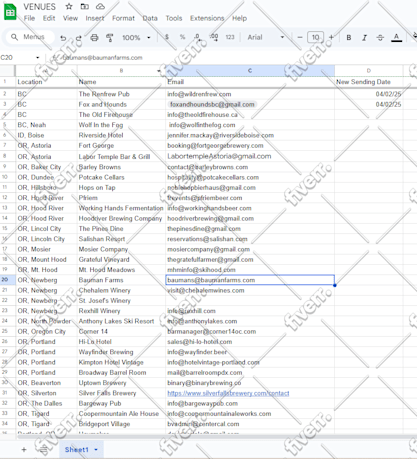Select the Coopermountain Ale House cell
417x459 pixels.
pyautogui.click(x=121, y=414)
